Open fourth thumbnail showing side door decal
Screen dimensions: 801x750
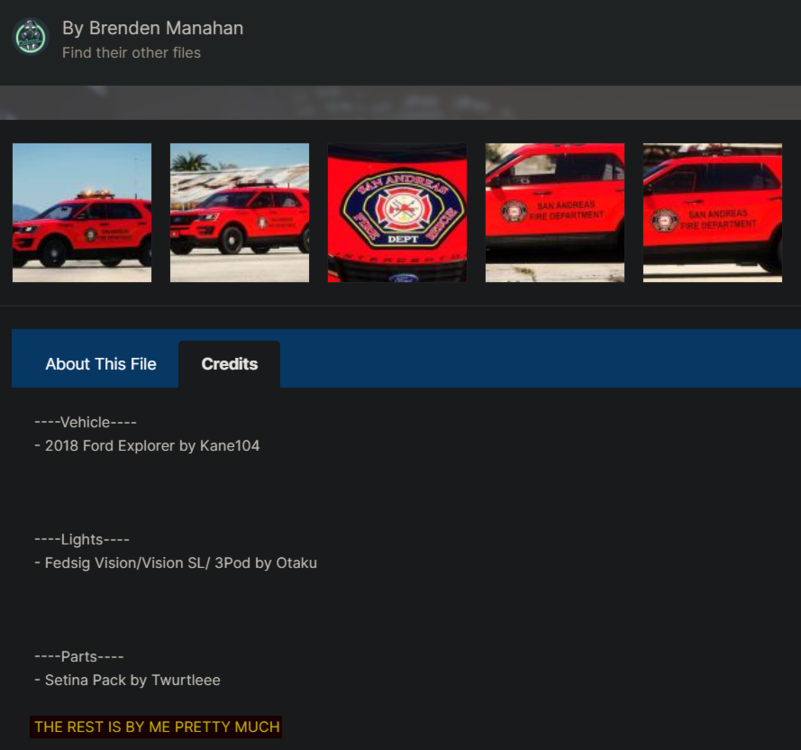point(555,213)
